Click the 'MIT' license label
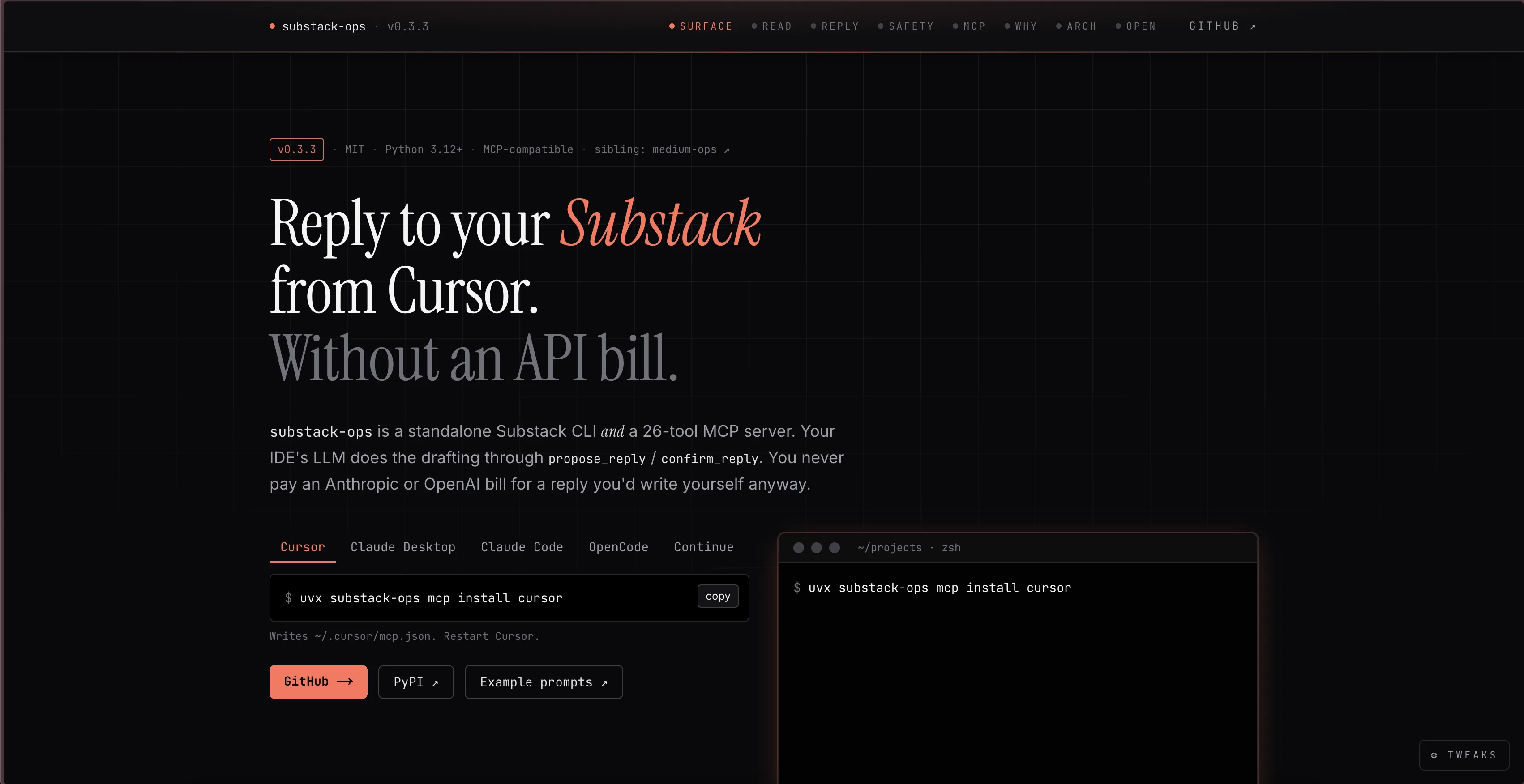 pyautogui.click(x=355, y=149)
